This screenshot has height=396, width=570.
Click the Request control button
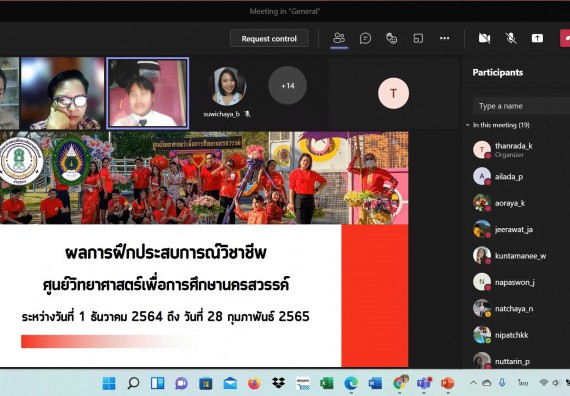click(269, 39)
